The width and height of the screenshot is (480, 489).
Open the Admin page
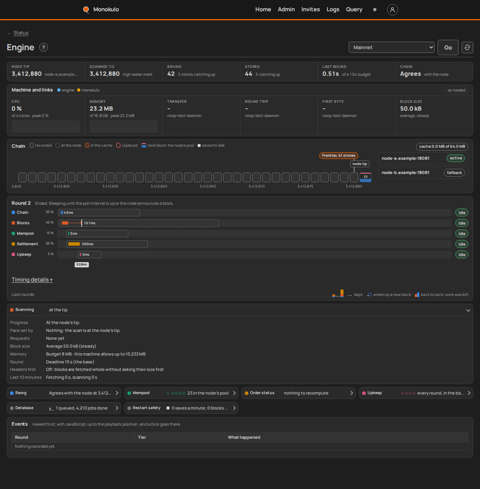pos(286,10)
